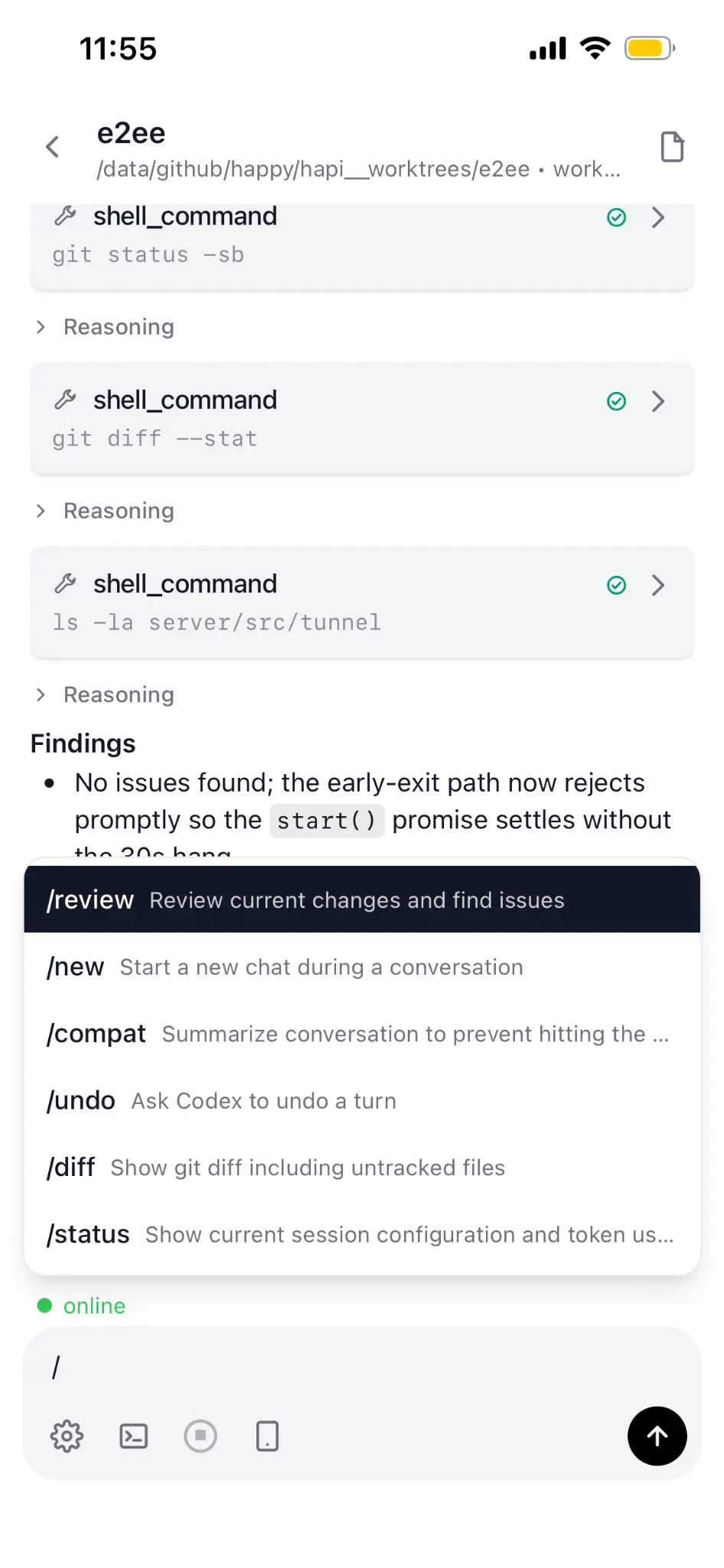Image resolution: width=724 pixels, height=1568 pixels.
Task: Click the wrench icon on ls tunnel command
Action: 66,585
